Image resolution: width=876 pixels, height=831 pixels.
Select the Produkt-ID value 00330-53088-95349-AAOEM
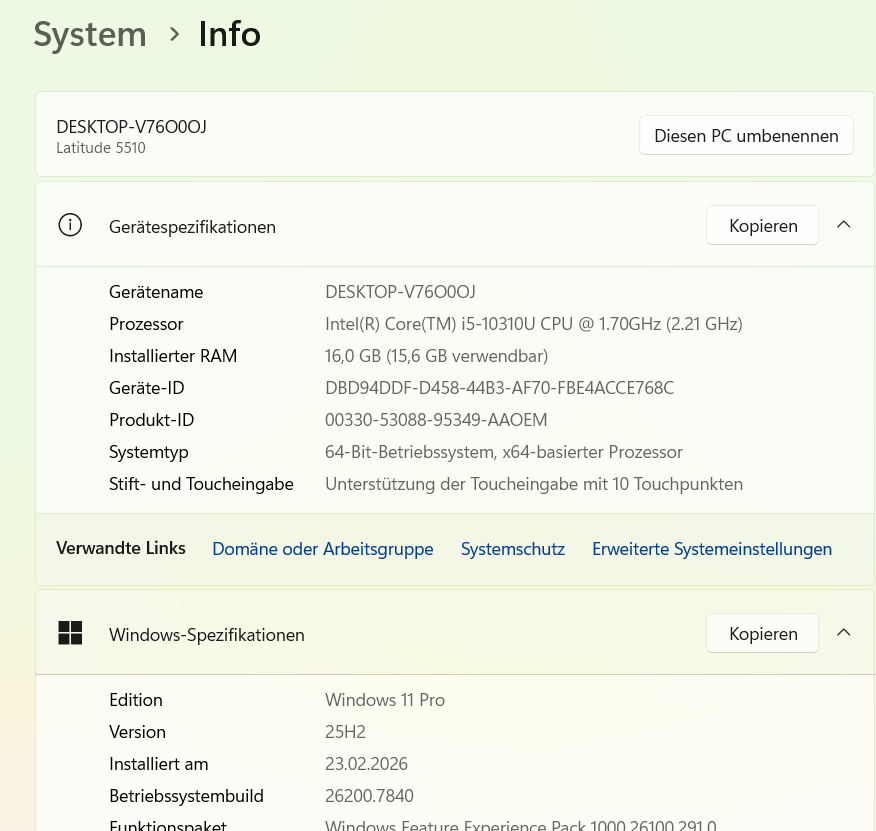[x=436, y=420]
